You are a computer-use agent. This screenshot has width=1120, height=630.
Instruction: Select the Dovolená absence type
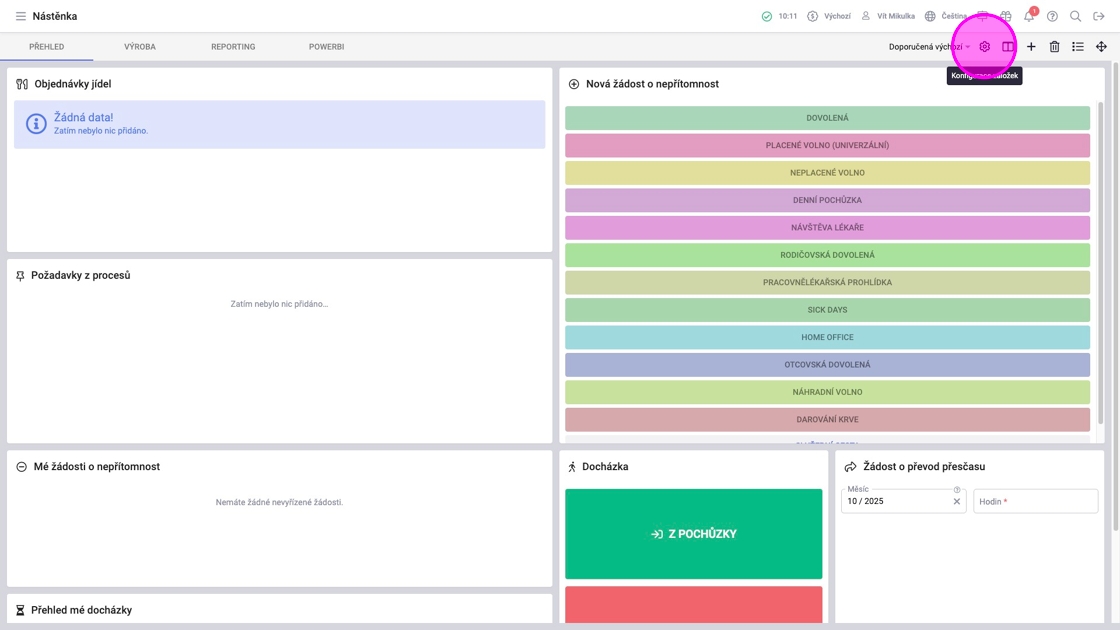[x=827, y=118]
